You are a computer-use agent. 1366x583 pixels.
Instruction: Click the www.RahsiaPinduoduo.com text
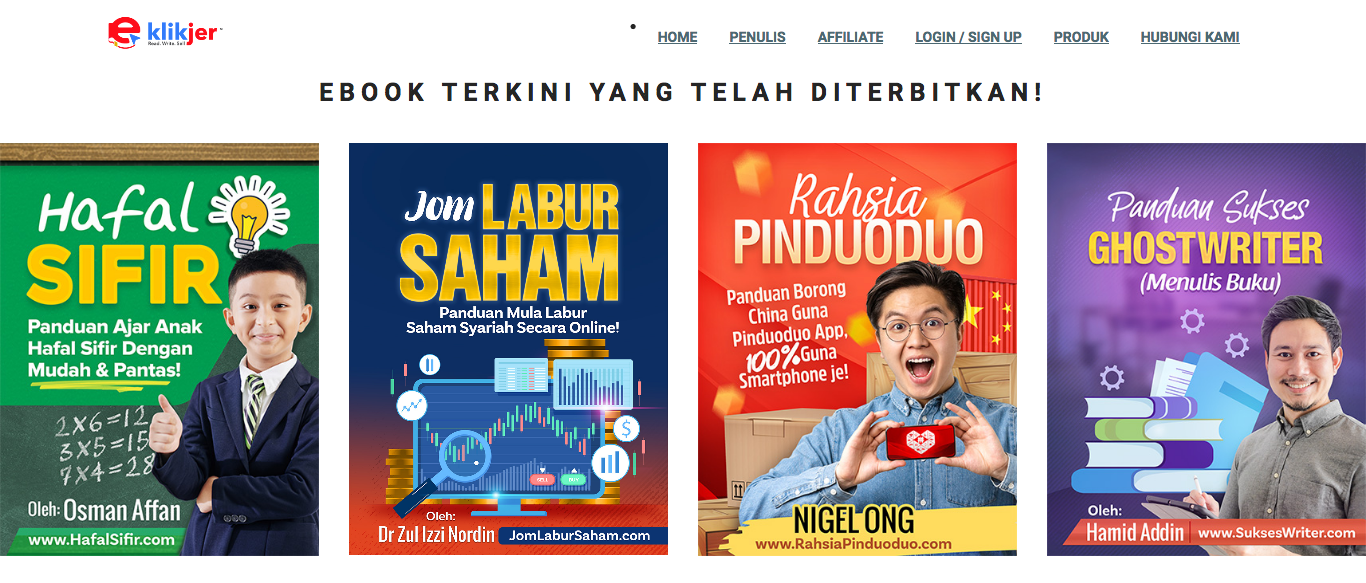click(853, 544)
